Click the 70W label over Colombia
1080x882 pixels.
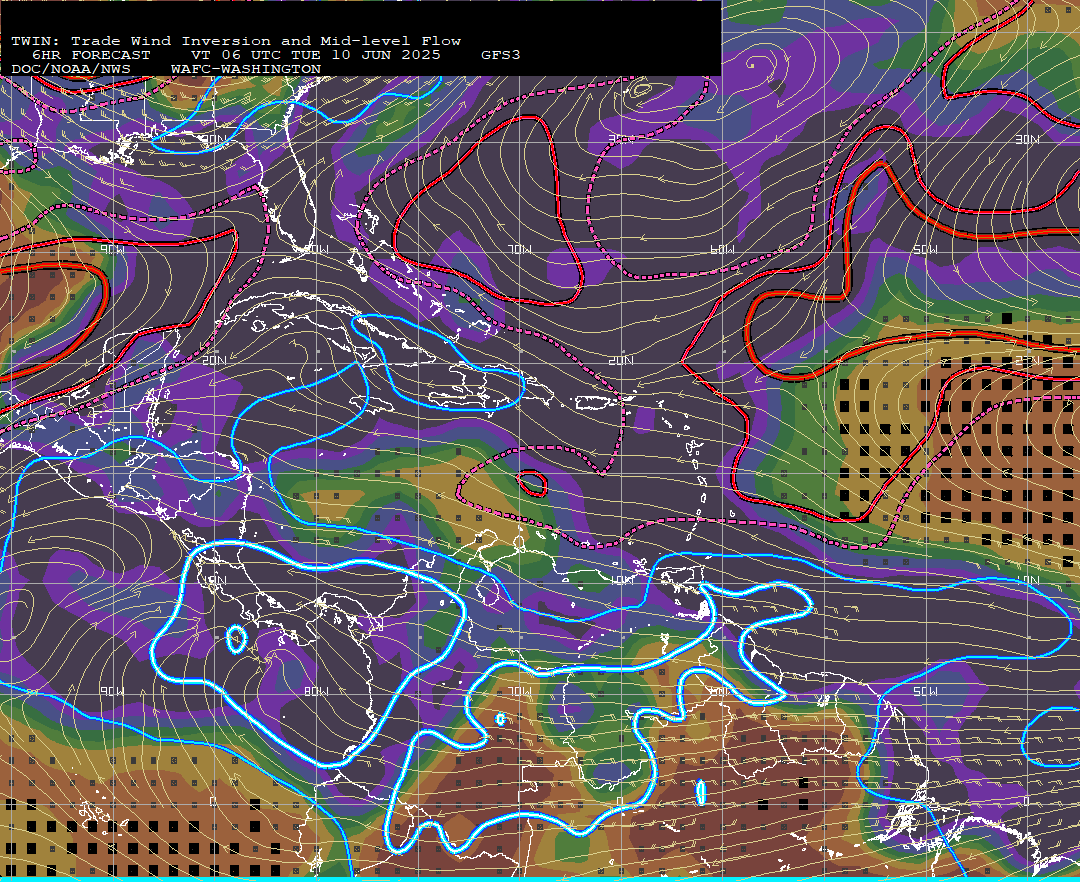[x=520, y=691]
